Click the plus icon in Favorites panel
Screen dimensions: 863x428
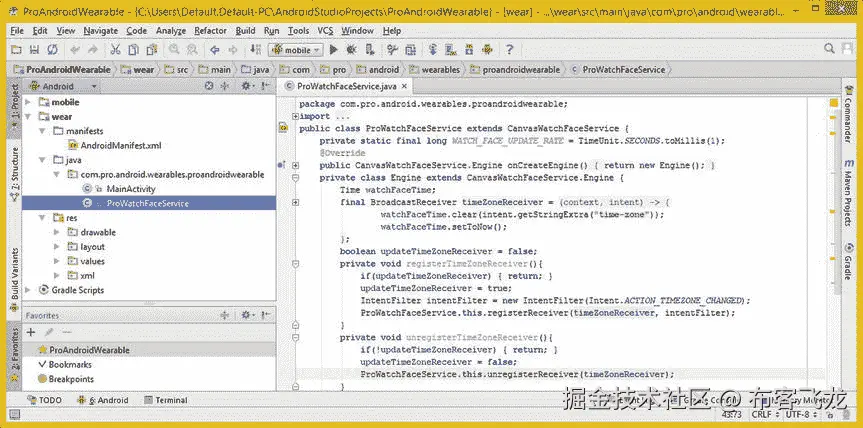31,332
